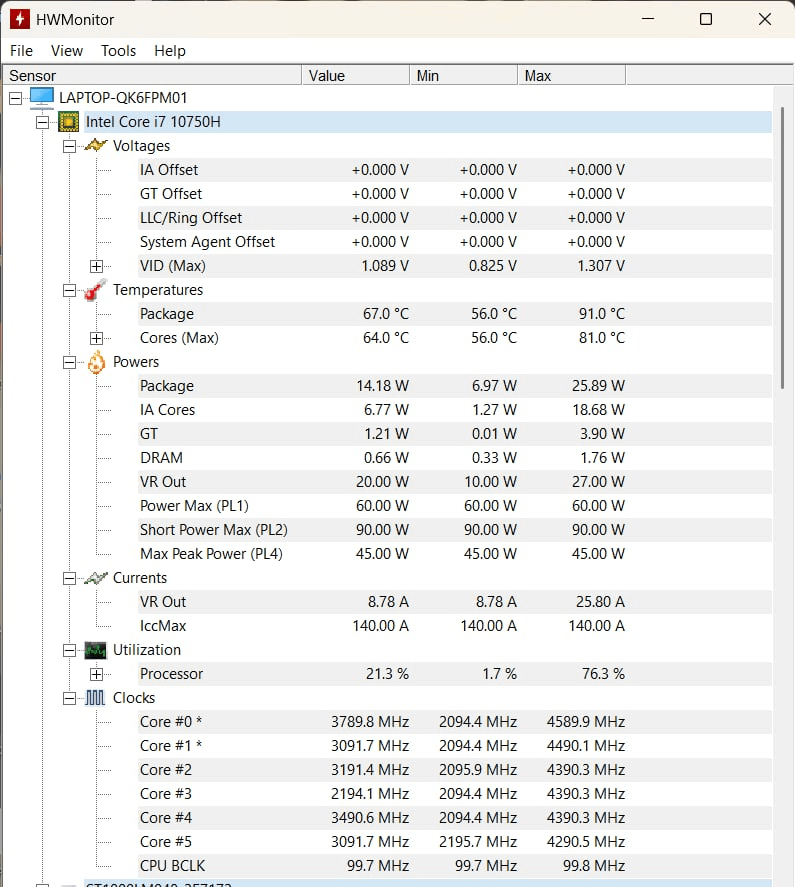Screen dimensions: 795x887
Task: Click the CPU chip icon beside Intel Core i7 10750H
Action: coord(67,121)
